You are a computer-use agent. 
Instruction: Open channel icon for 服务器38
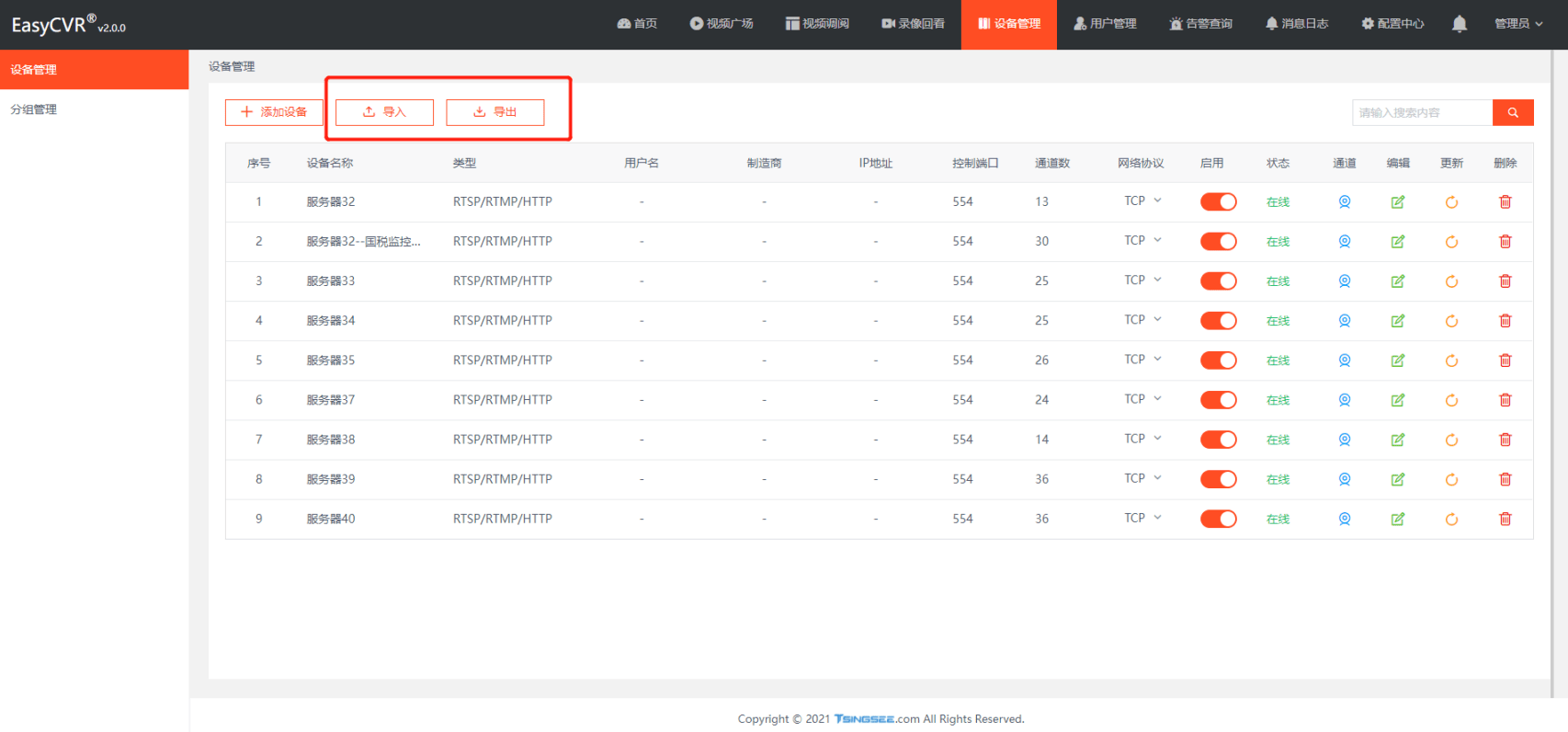pyautogui.click(x=1344, y=440)
